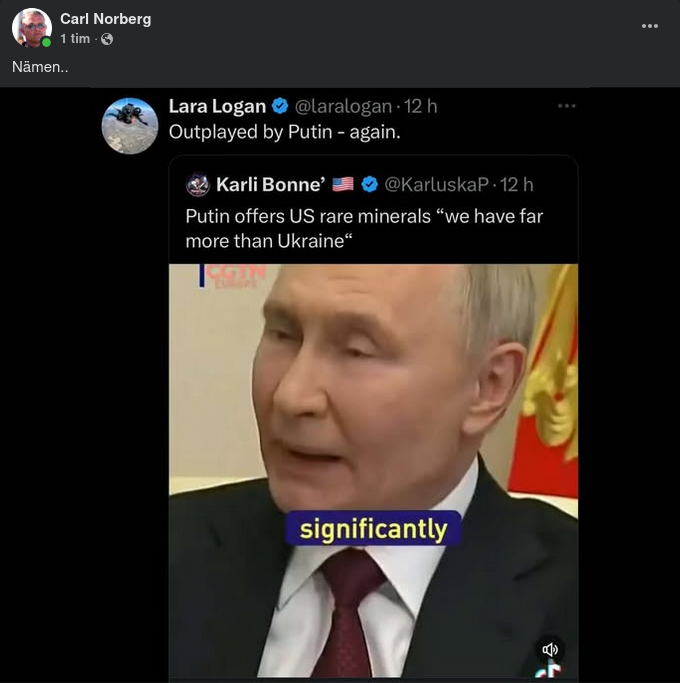680x683 pixels.
Task: Click Lara Logan's skydiving avatar
Action: (130, 125)
